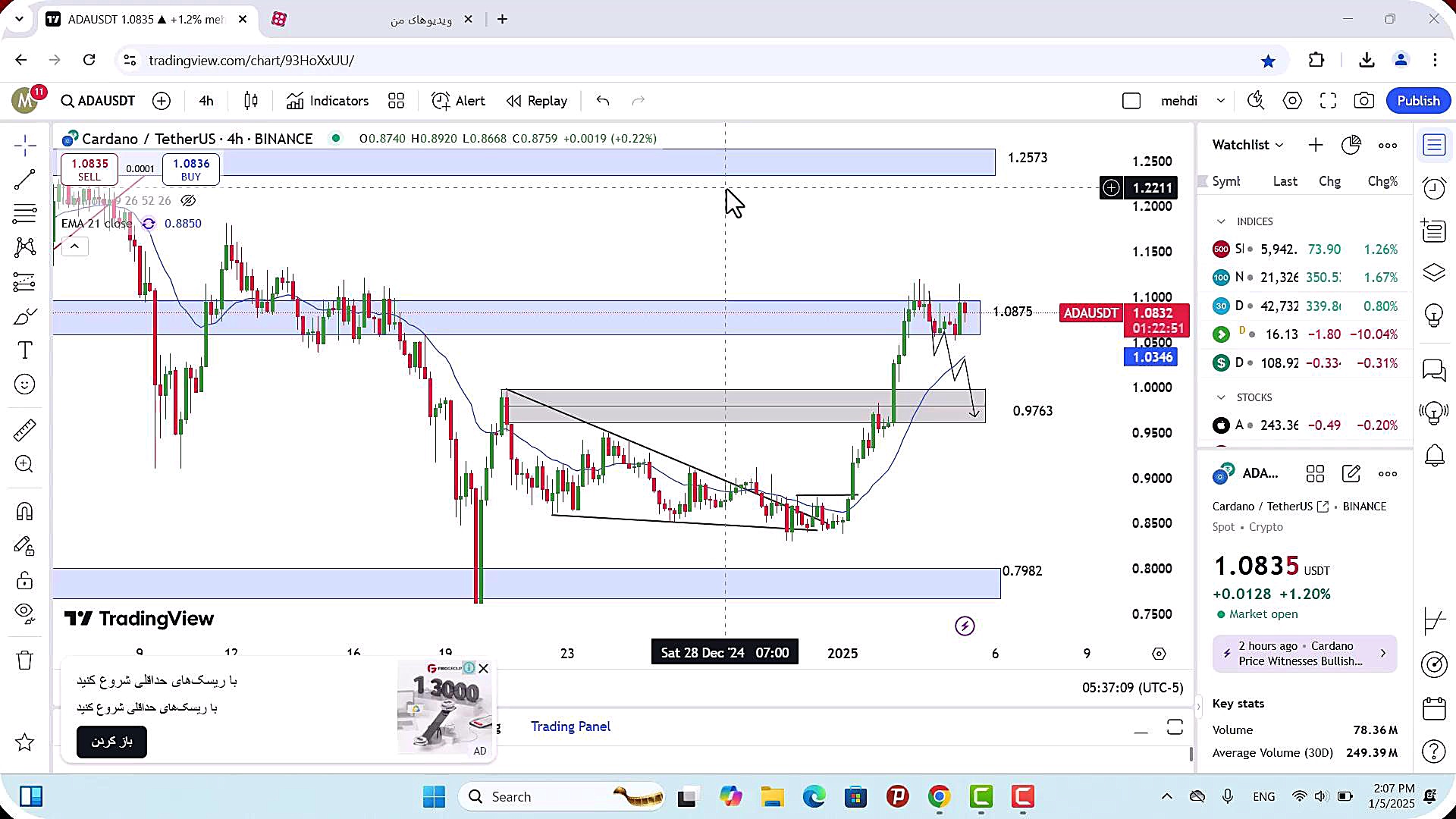Undo the last chart action
This screenshot has width=1456, height=819.
[603, 101]
